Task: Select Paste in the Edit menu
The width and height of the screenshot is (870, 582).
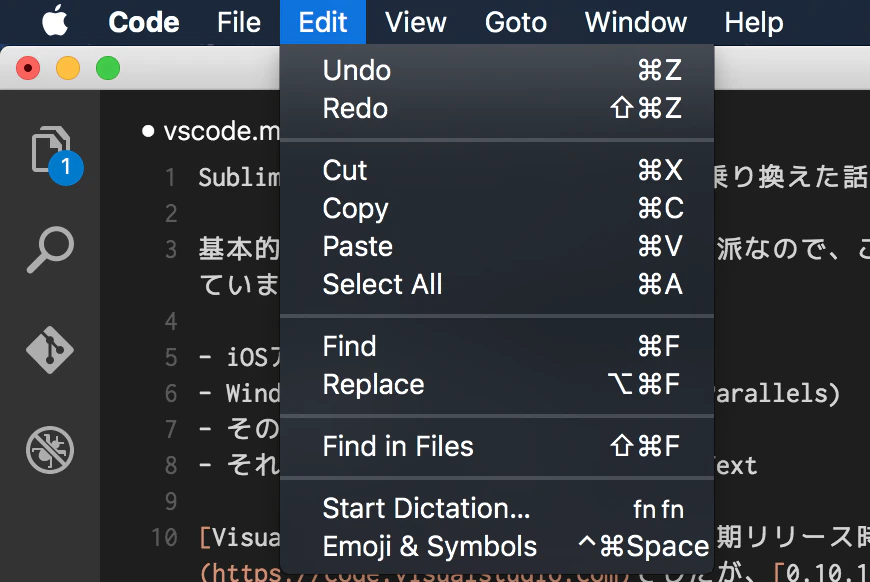Action: point(497,246)
